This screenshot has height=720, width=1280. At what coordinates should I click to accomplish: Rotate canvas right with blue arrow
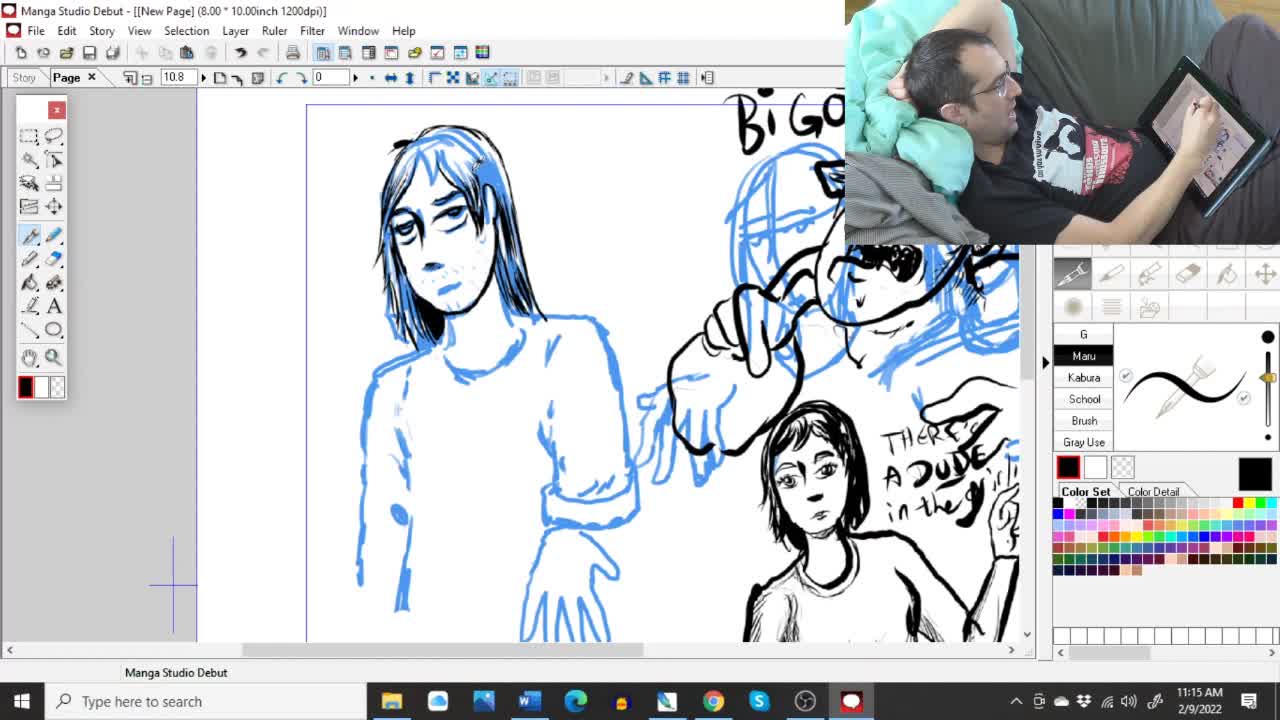[x=301, y=78]
